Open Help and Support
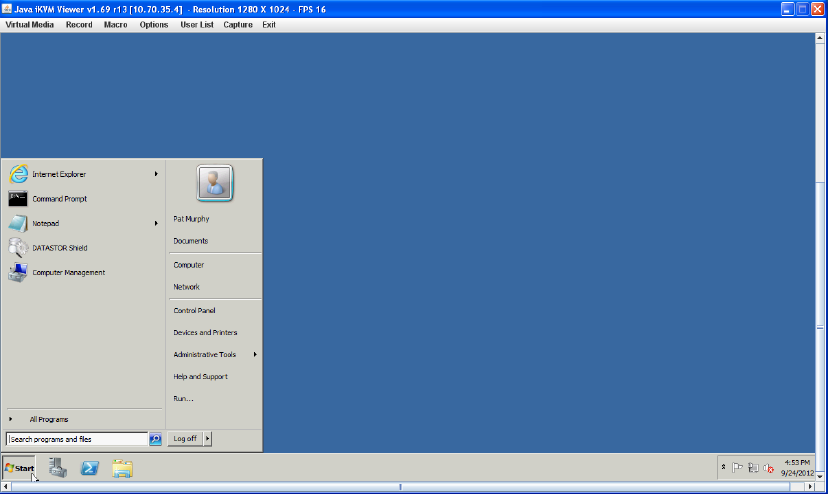Image resolution: width=828 pixels, height=494 pixels. (201, 377)
